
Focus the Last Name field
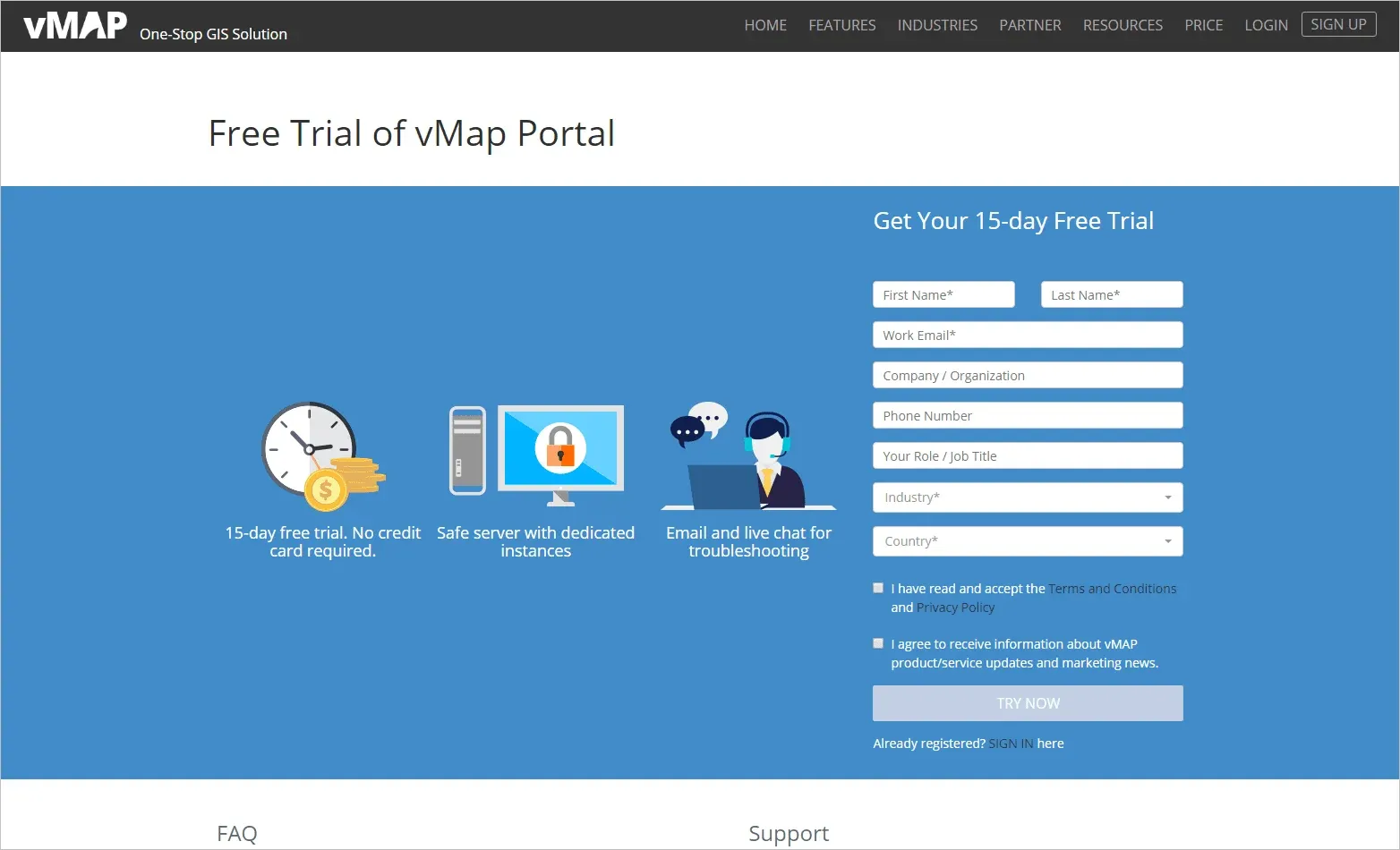tap(1112, 294)
